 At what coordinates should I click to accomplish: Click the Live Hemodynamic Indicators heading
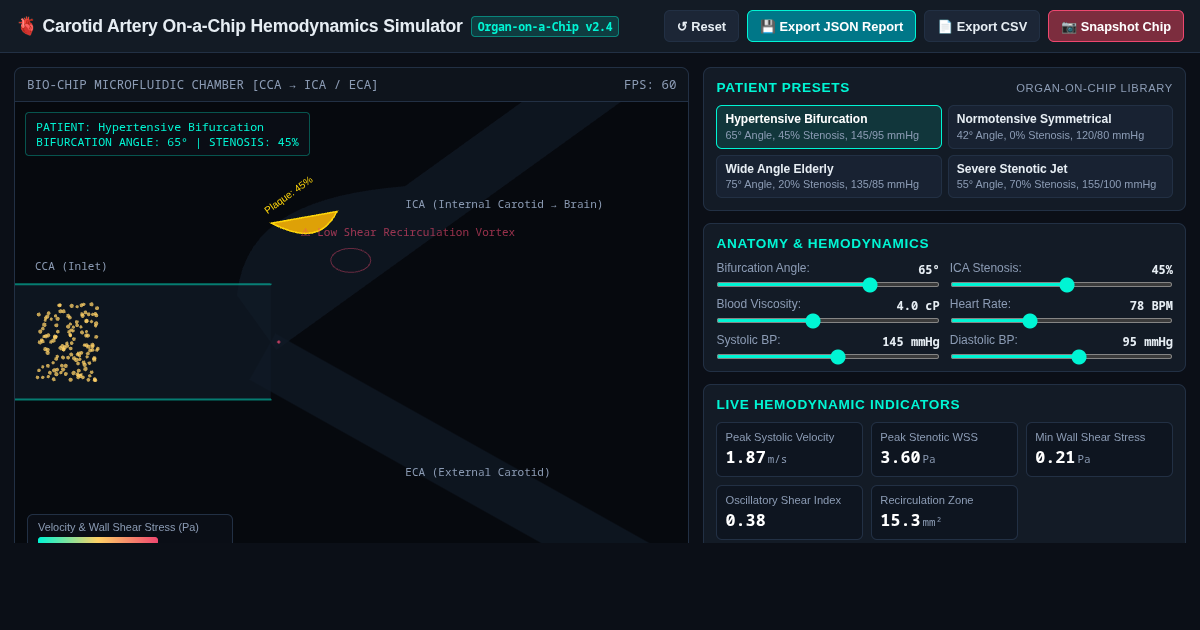point(838,404)
